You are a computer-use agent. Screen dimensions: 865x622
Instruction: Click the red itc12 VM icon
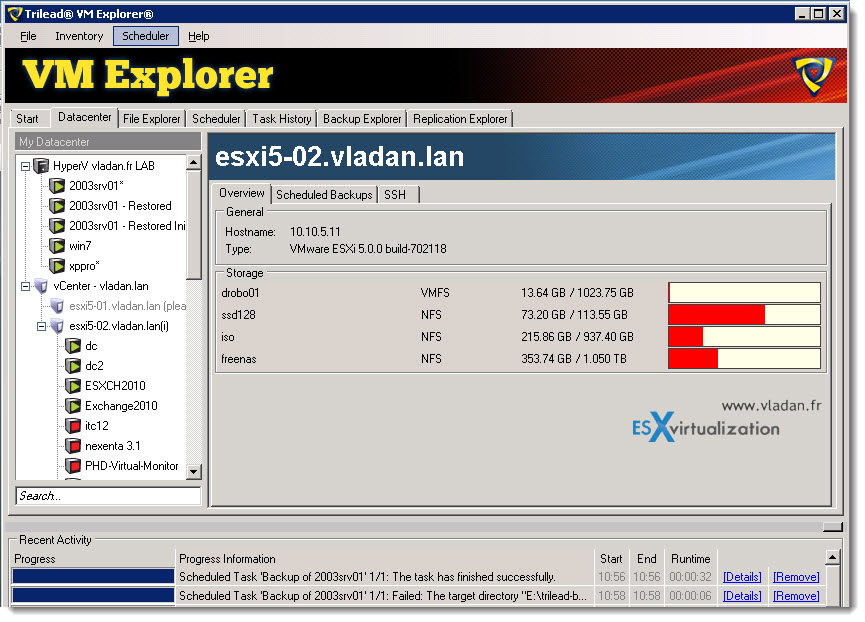(x=73, y=426)
